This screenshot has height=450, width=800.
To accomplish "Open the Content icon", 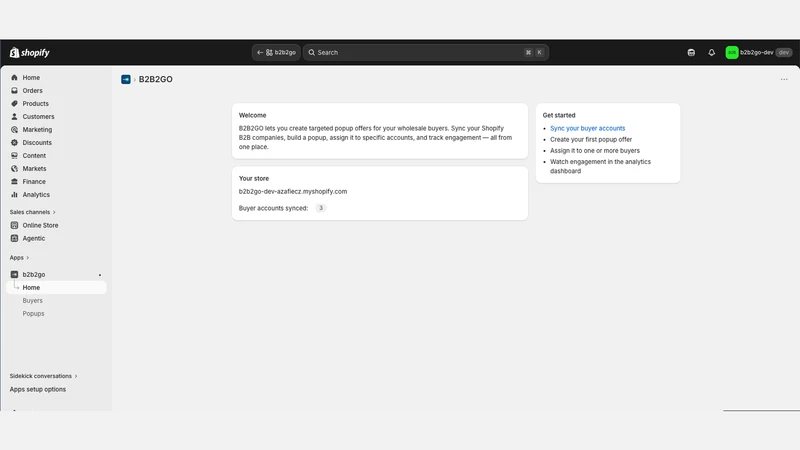I will [x=14, y=156].
